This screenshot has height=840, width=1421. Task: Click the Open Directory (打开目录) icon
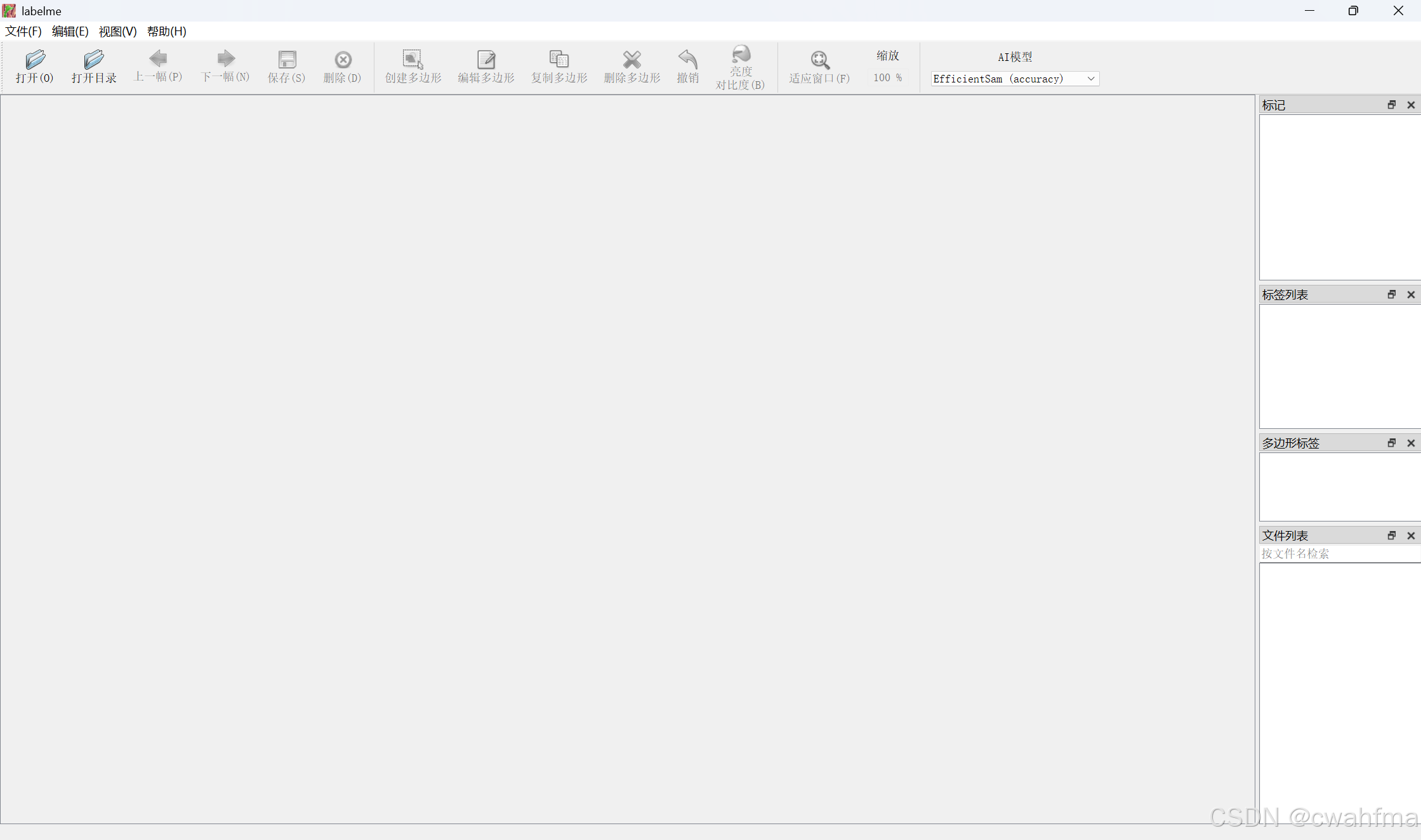coord(94,60)
